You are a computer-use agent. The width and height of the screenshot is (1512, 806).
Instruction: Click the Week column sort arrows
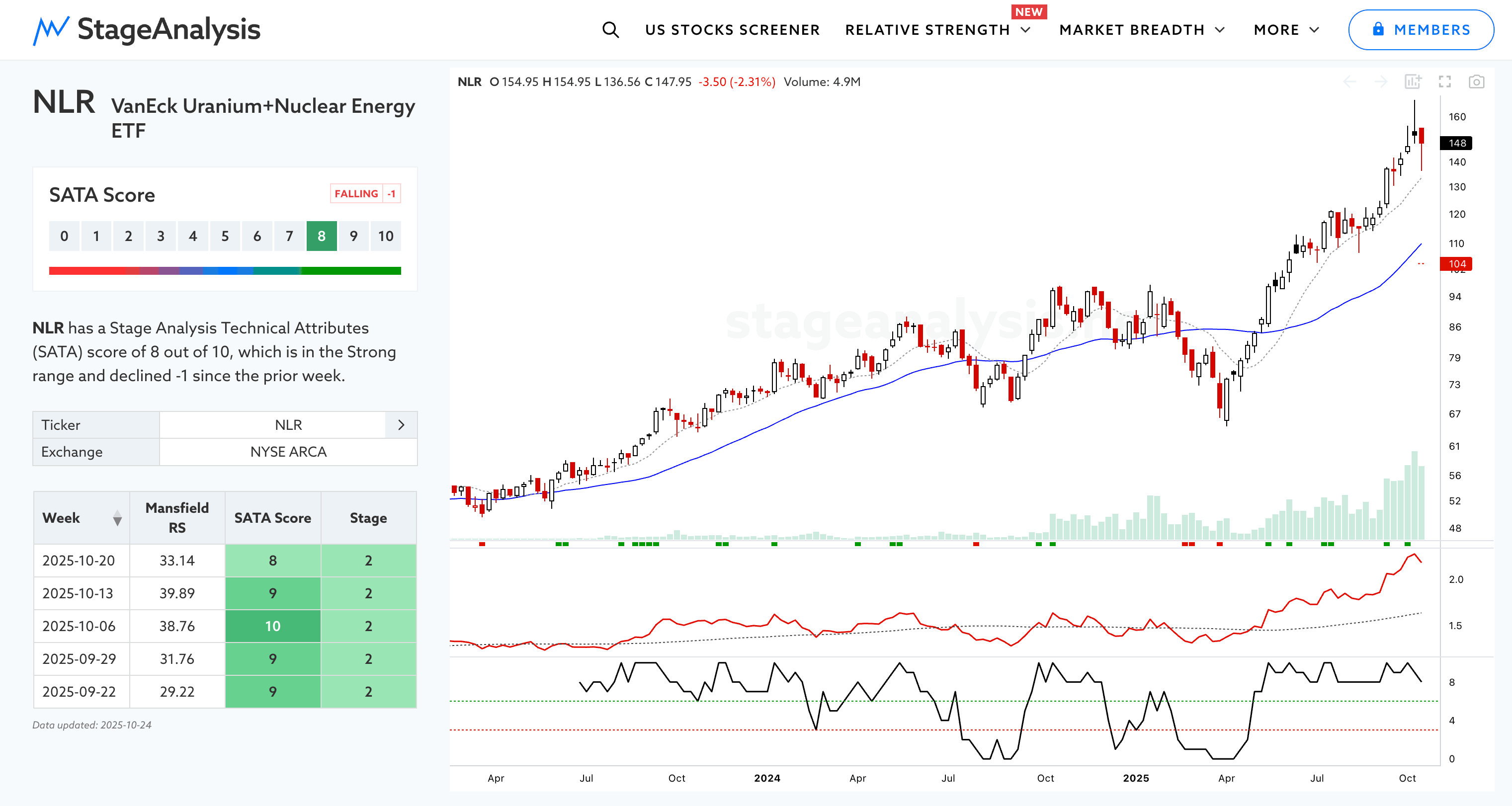pyautogui.click(x=117, y=518)
